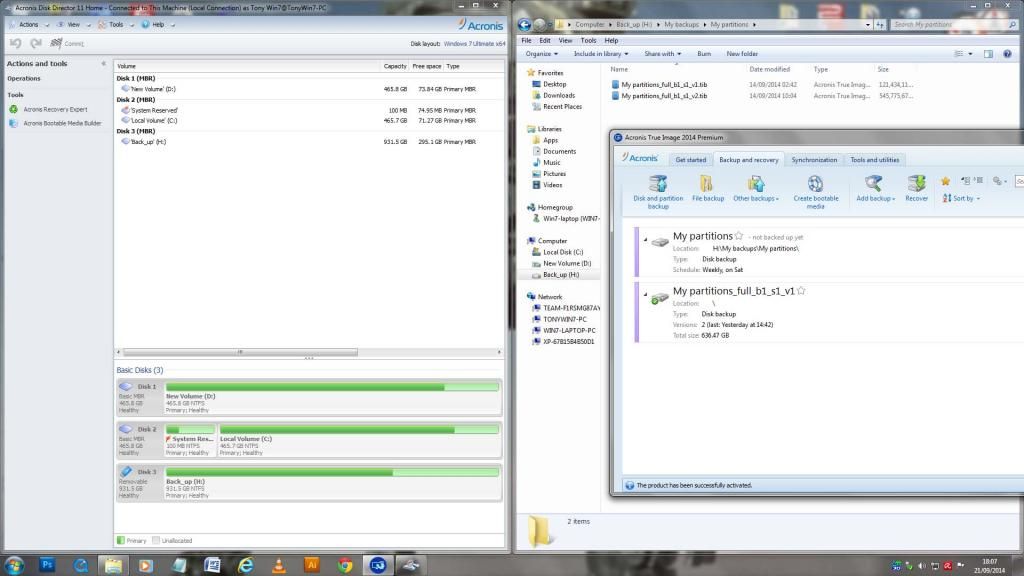The image size is (1024, 576).
Task: Open Explorer View menu
Action: tap(565, 40)
